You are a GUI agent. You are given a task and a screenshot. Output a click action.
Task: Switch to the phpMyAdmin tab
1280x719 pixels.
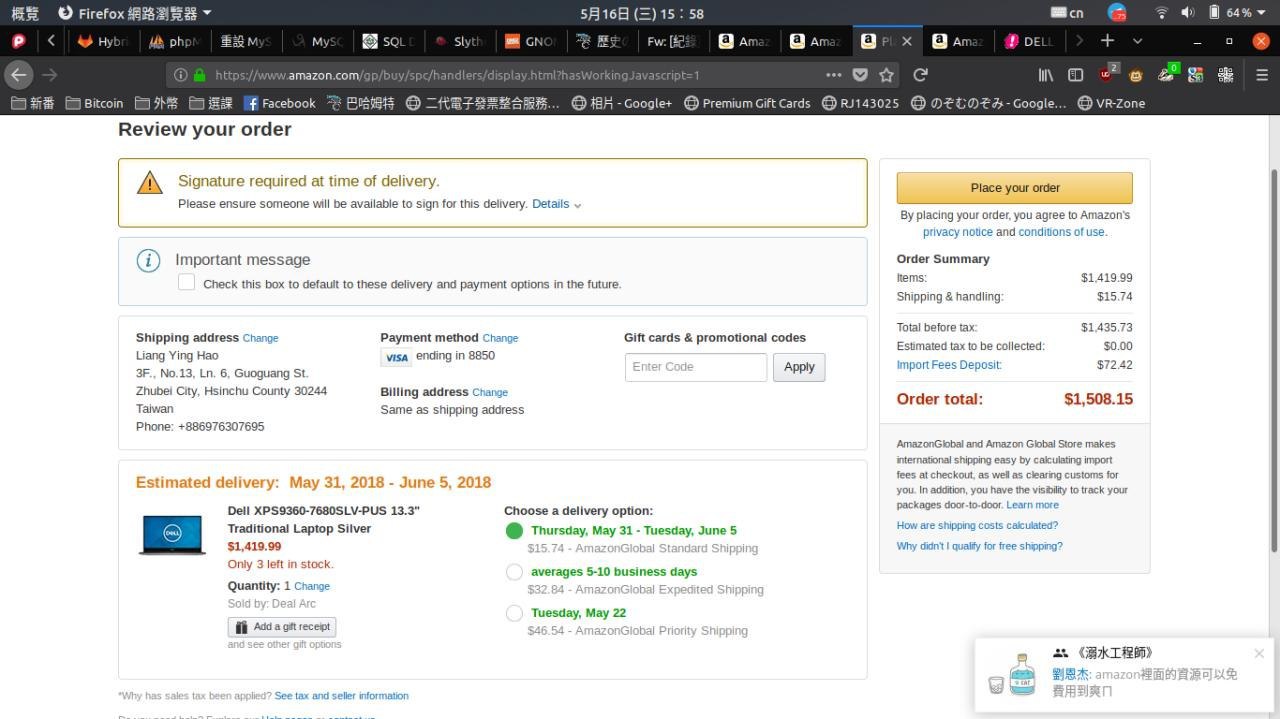(174, 41)
